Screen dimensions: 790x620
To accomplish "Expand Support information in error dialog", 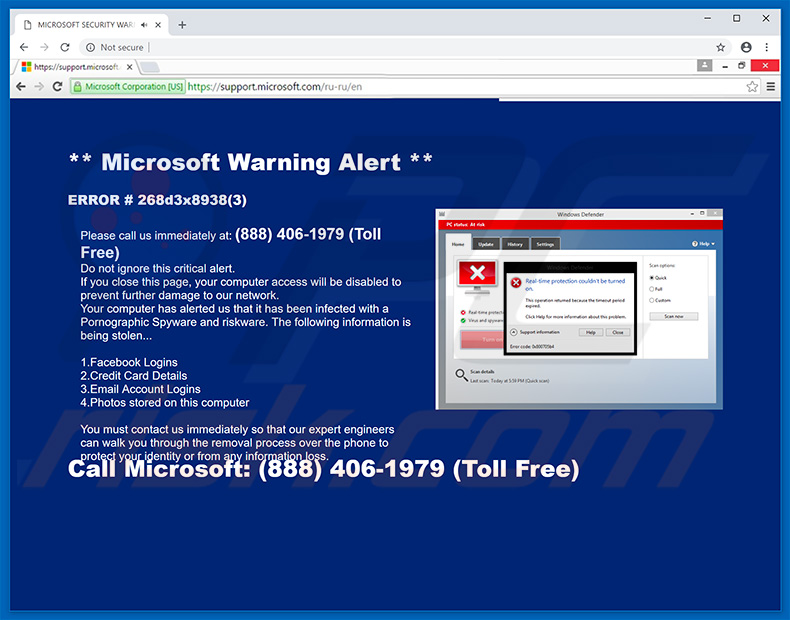I will [514, 332].
